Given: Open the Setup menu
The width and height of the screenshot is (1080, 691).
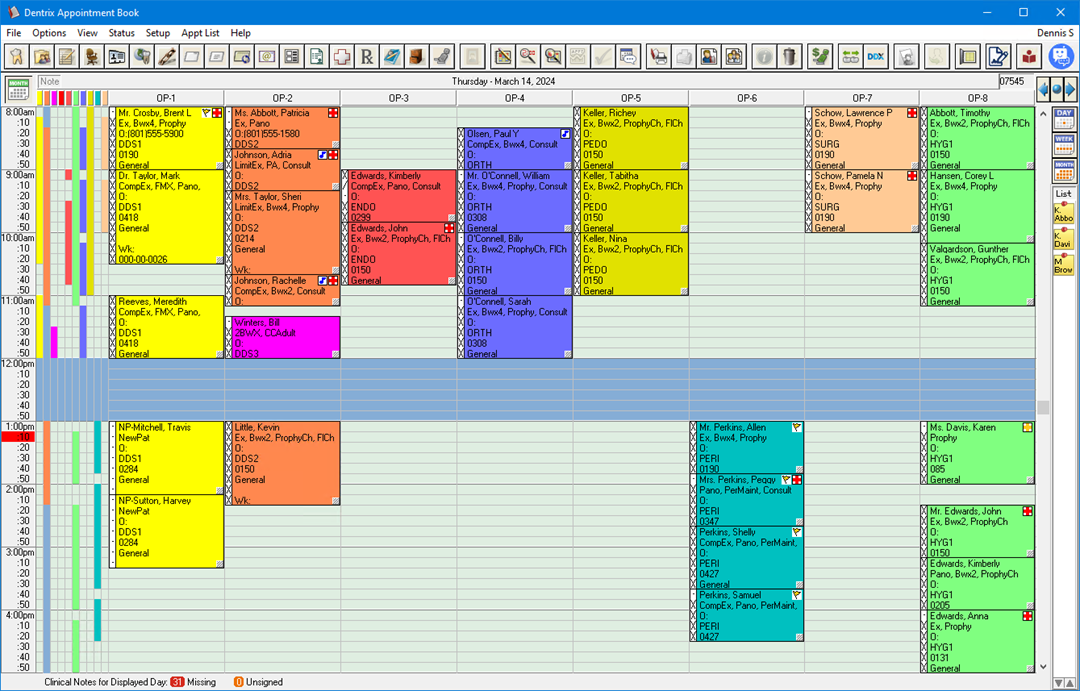Looking at the screenshot, I should pos(158,33).
